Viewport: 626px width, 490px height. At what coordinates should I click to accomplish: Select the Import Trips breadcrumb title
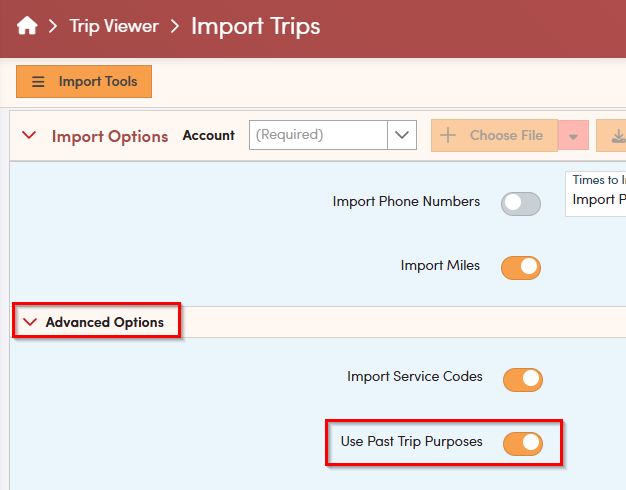256,26
